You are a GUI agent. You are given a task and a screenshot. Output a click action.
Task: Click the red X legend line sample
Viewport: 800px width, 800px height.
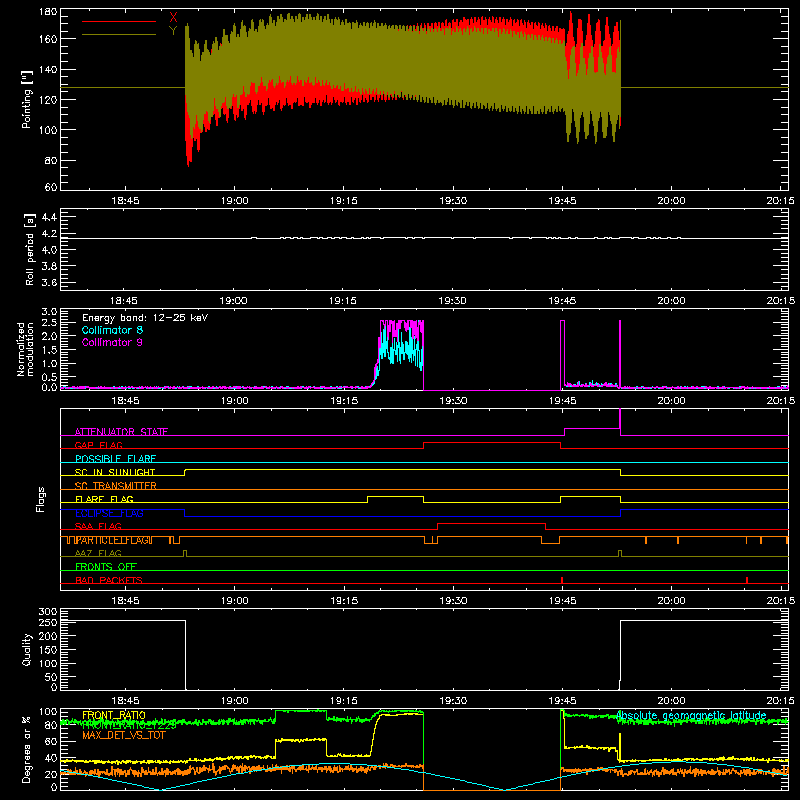119,21
